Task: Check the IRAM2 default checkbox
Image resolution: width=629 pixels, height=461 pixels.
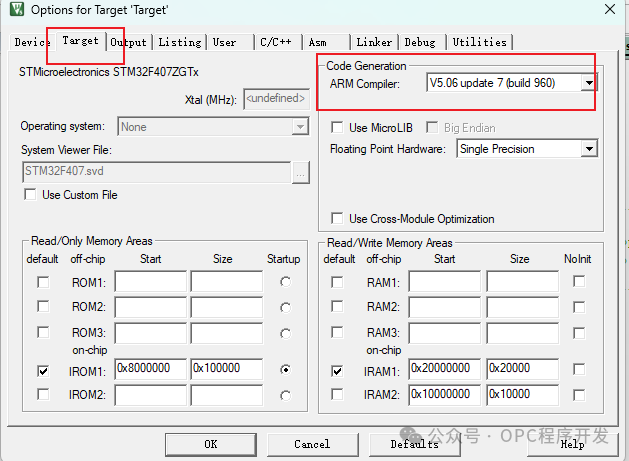Action: coord(337,394)
